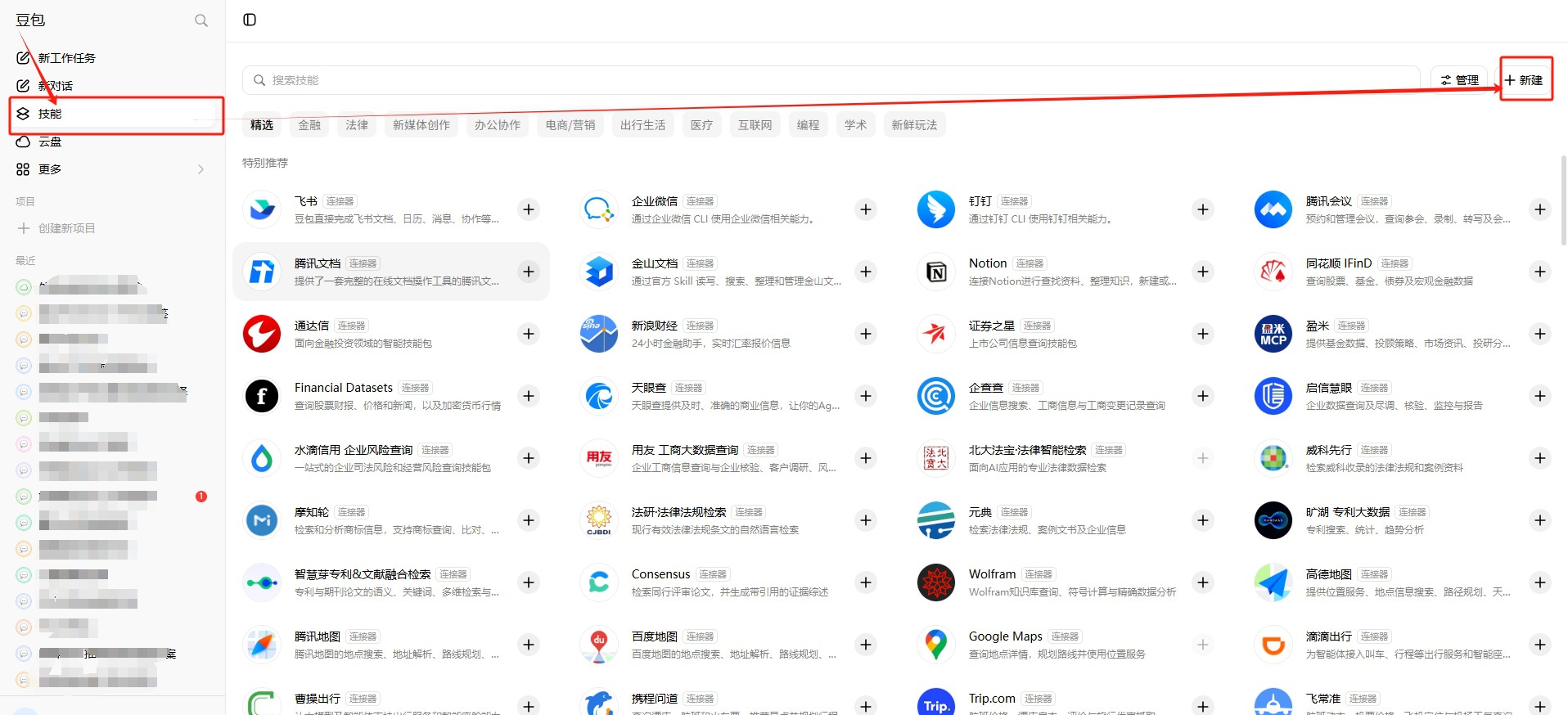The width and height of the screenshot is (1568, 715).
Task: Add the 腾讯会议 connector with its plus button
Action: click(1540, 209)
